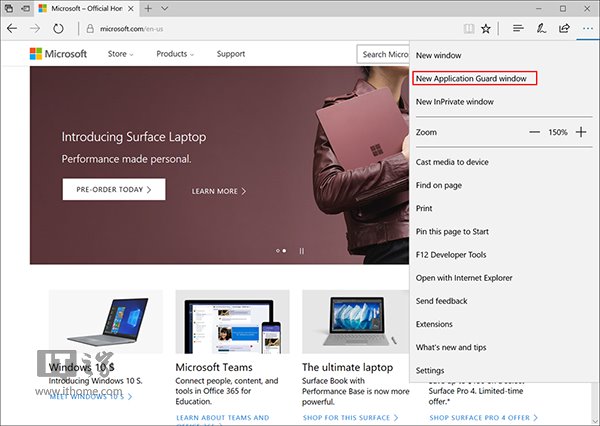600x426 pixels.
Task: Select the first carousel dot
Action: [278, 251]
